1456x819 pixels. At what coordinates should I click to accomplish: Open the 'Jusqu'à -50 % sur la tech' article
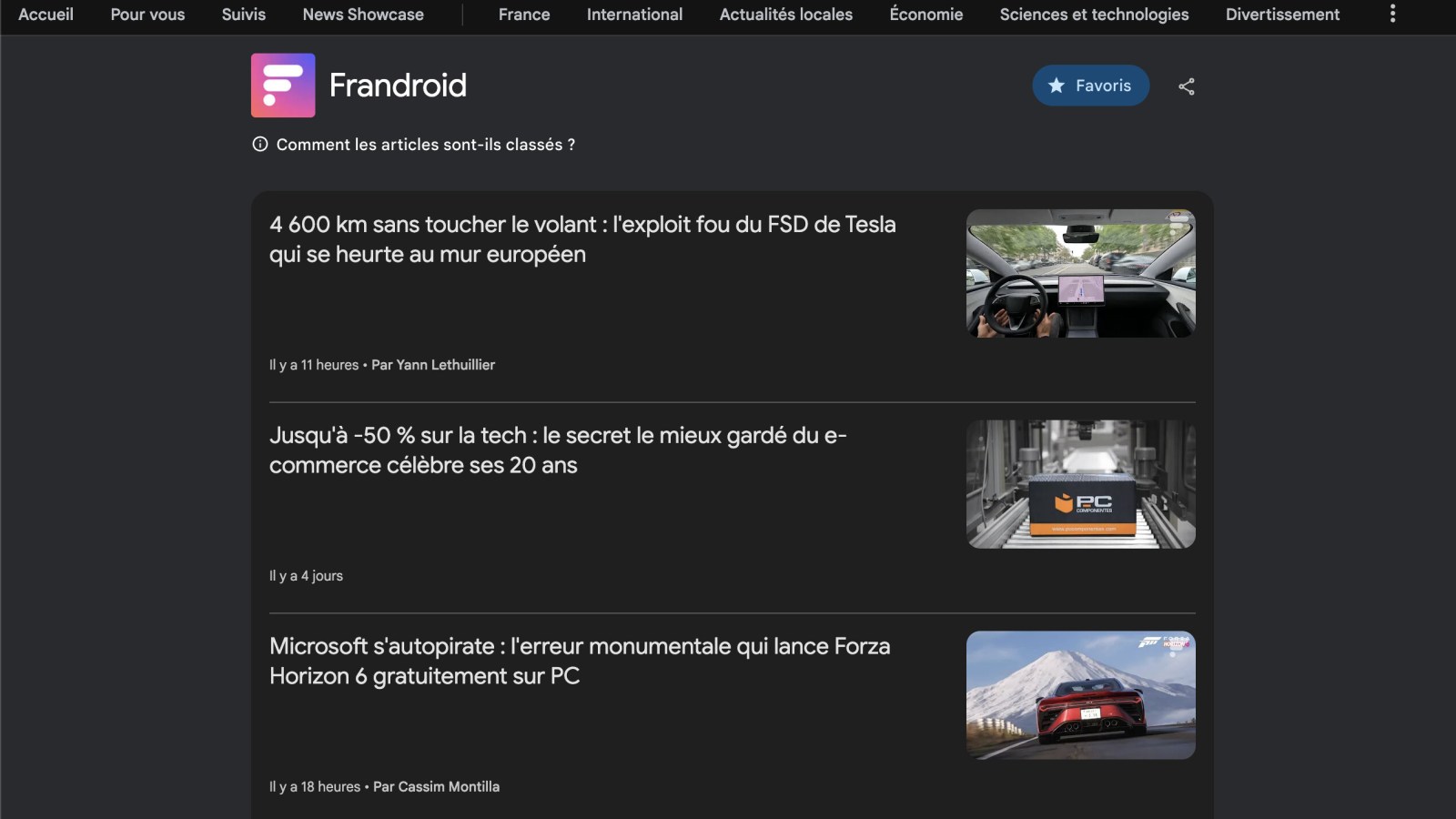pos(558,450)
